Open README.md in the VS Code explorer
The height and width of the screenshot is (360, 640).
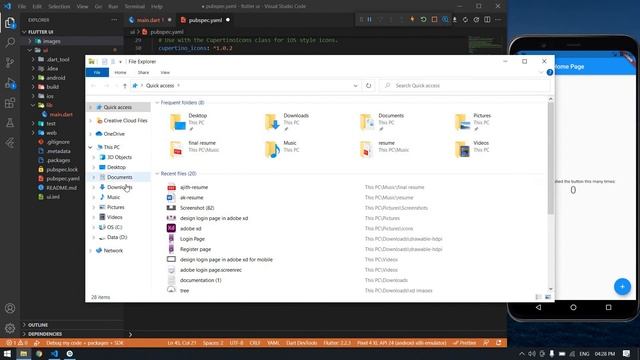point(61,188)
